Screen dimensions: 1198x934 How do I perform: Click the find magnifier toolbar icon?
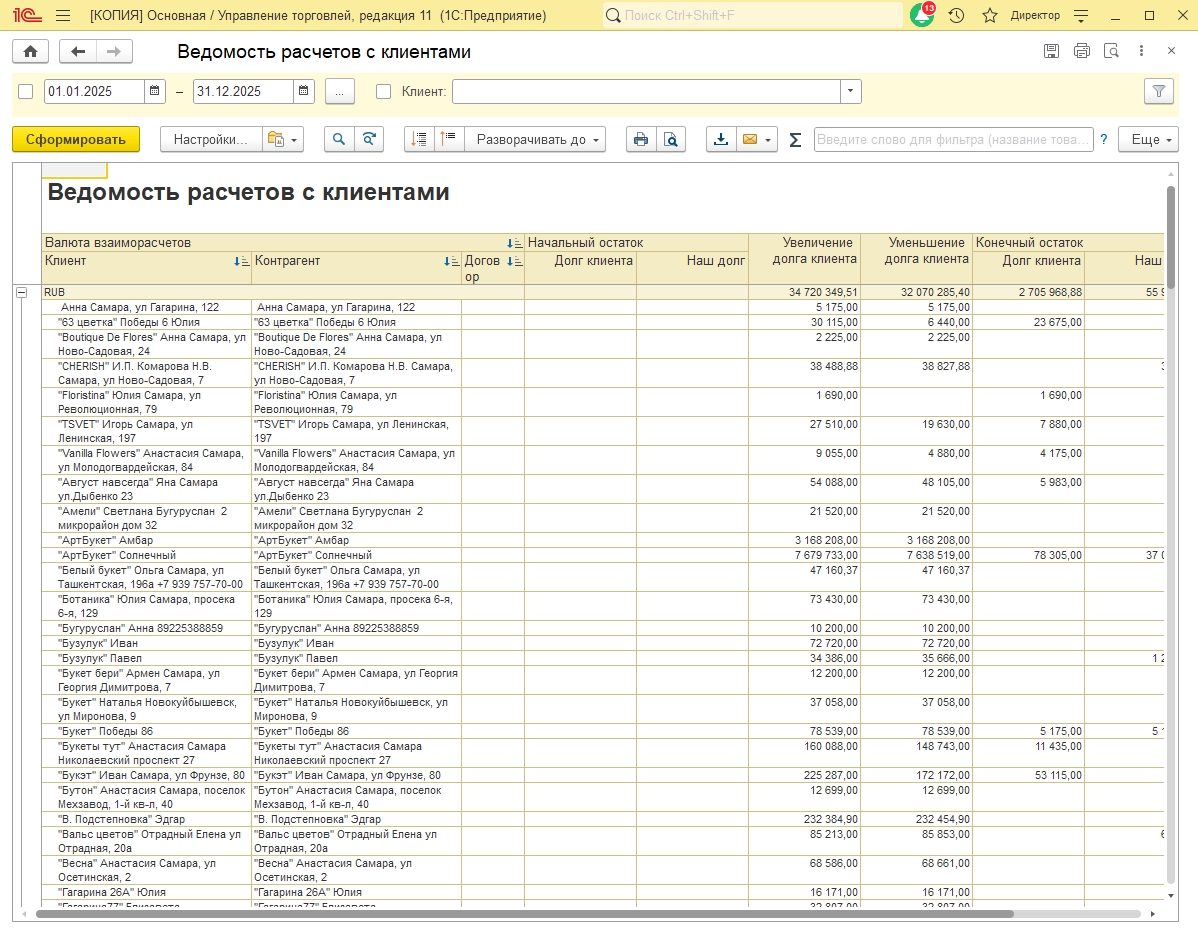point(339,139)
